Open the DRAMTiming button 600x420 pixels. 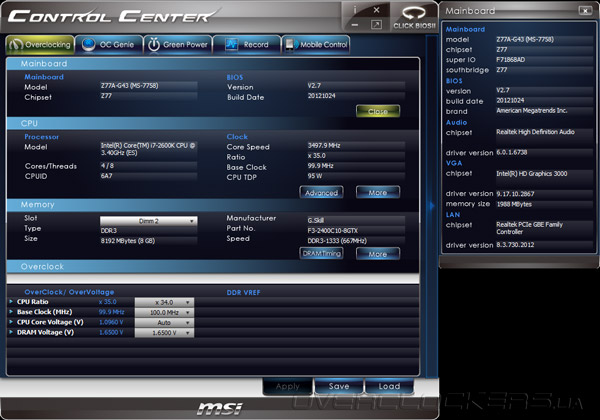click(x=321, y=254)
